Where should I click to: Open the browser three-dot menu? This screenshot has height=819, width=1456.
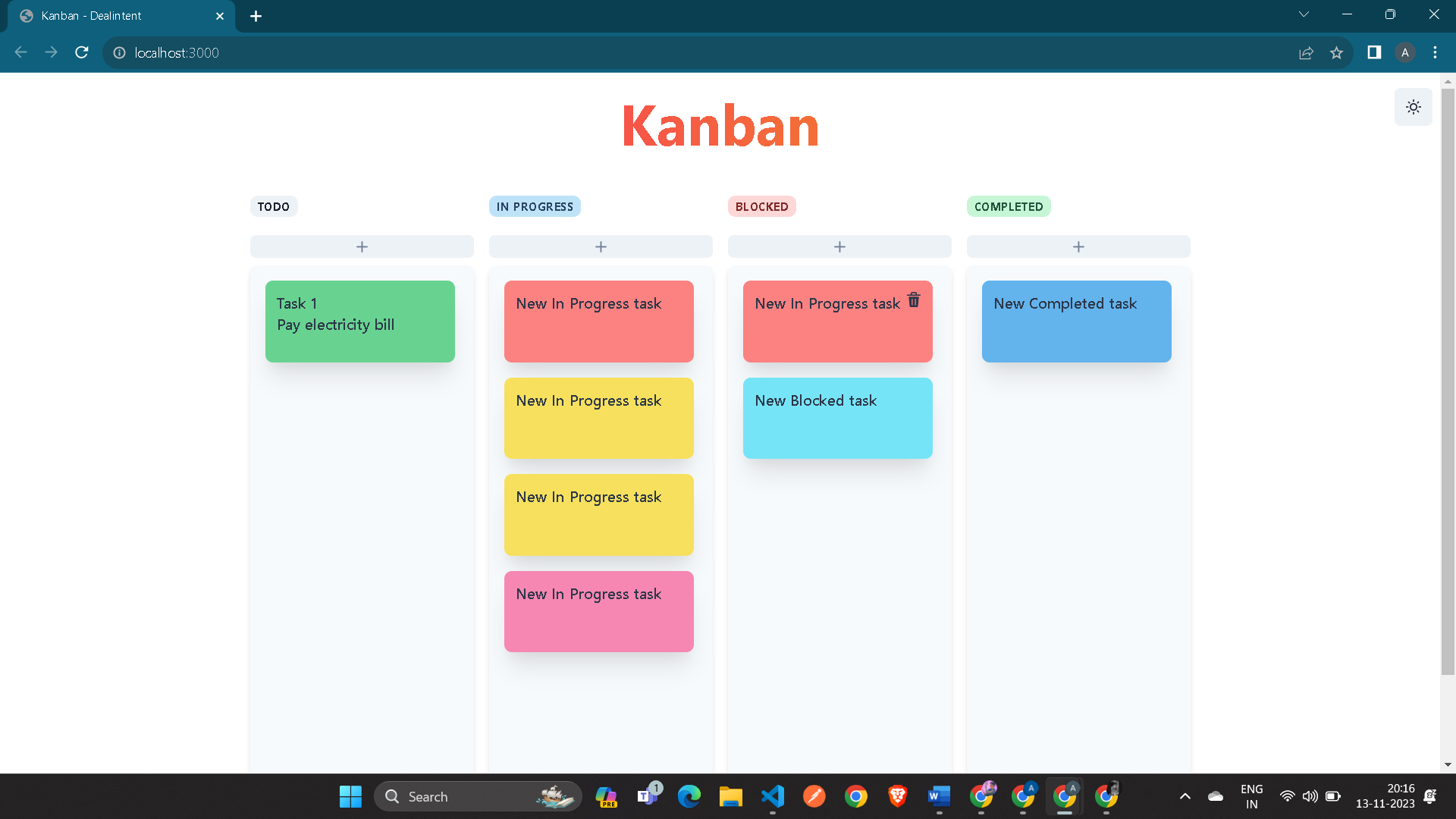pyautogui.click(x=1434, y=52)
